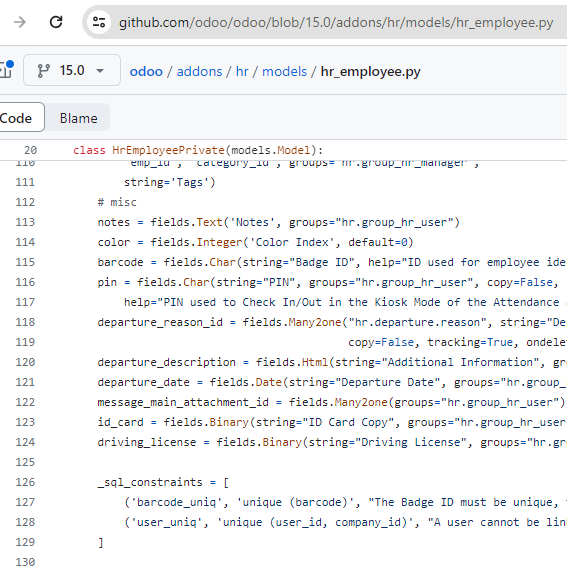The image size is (567, 568).
Task: Click 'notes = fields.Text' code line
Action: point(279,222)
